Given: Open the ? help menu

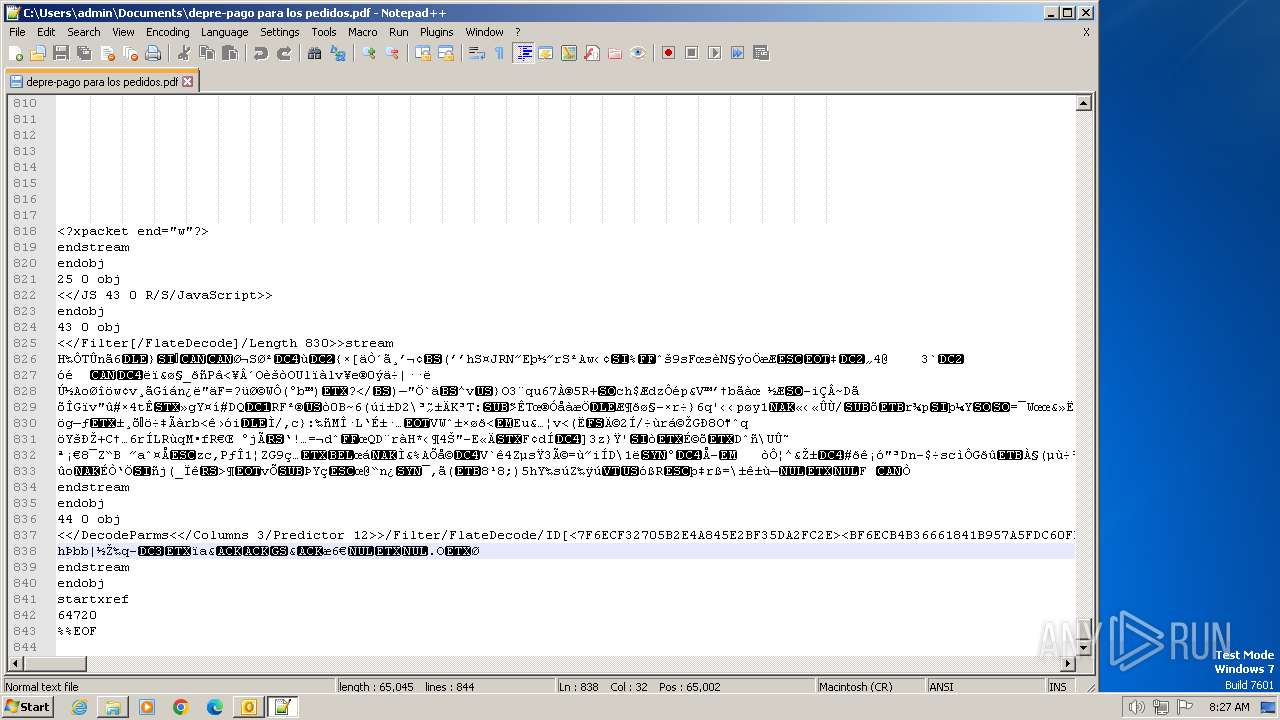Looking at the screenshot, I should click(517, 32).
